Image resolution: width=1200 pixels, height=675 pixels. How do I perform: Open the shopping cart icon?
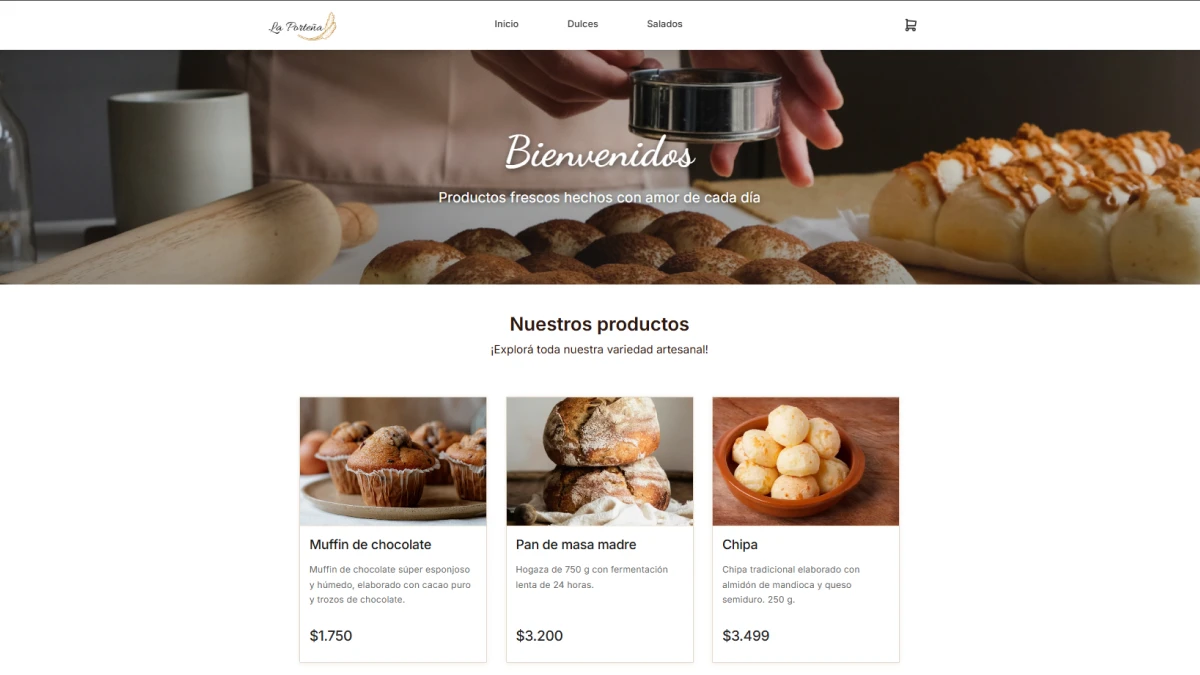pos(910,25)
